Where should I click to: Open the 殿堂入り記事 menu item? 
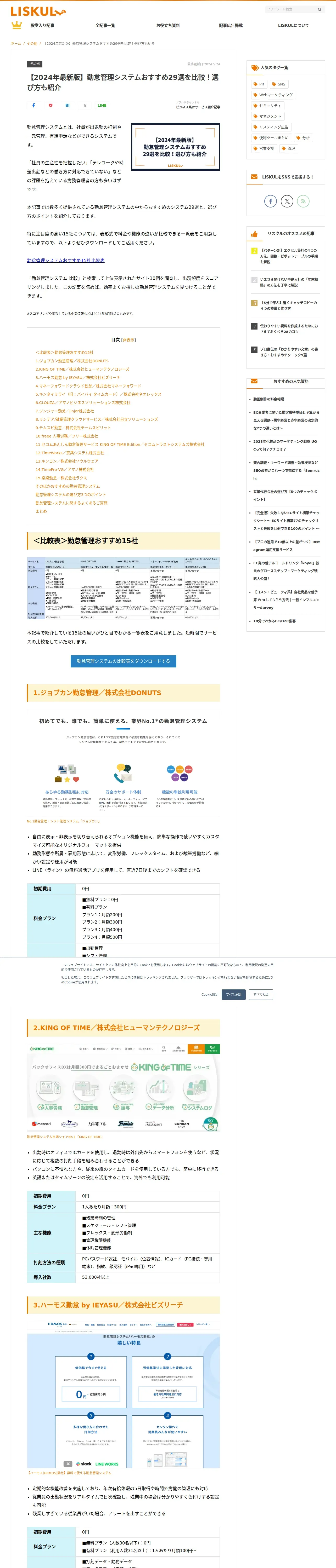point(43,26)
